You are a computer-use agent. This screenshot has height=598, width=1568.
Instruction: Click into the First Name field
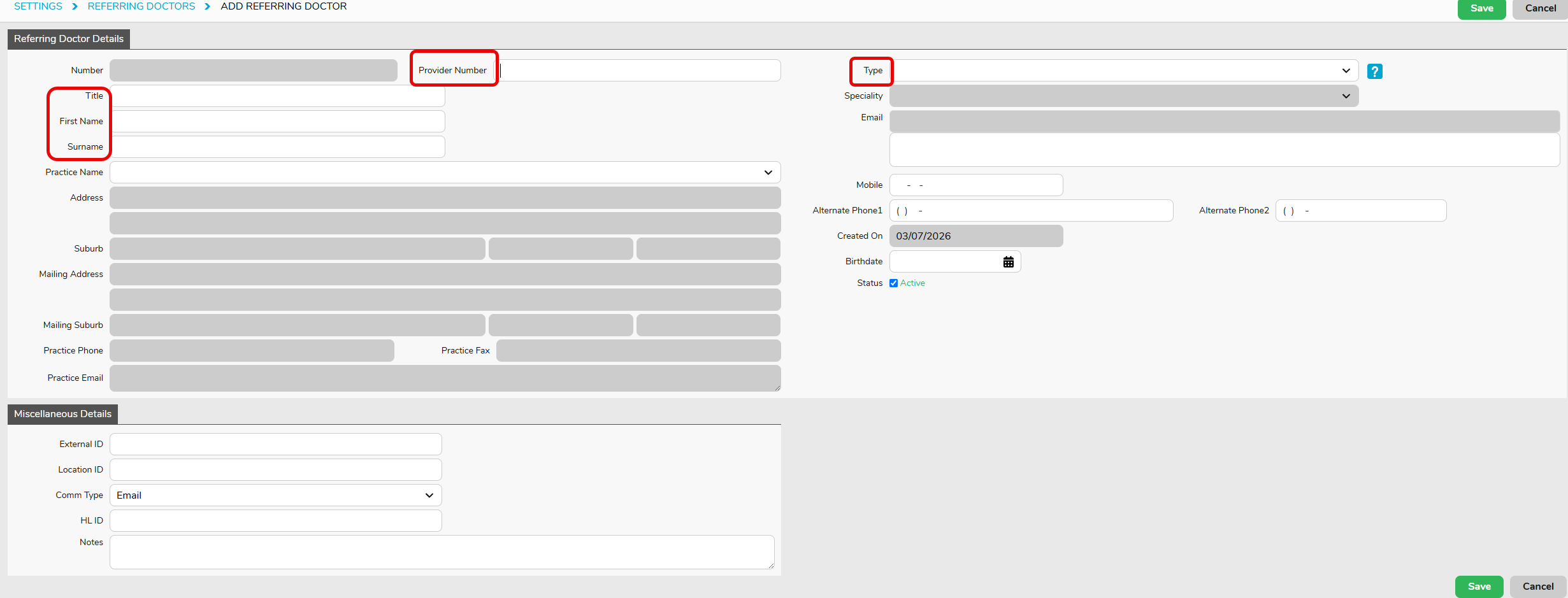[x=277, y=122]
